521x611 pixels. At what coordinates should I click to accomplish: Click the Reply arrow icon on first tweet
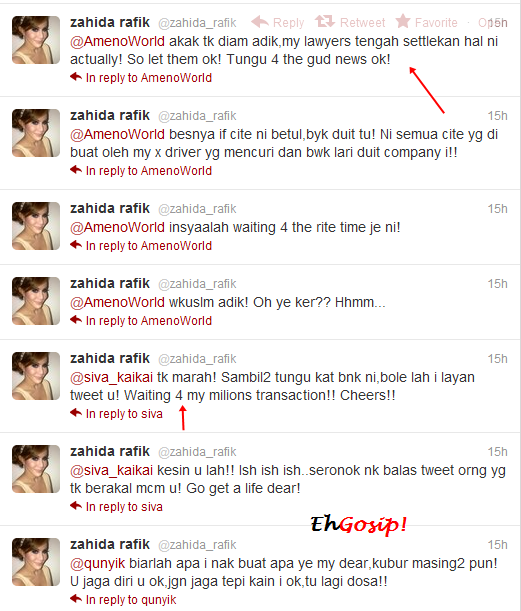click(x=260, y=21)
